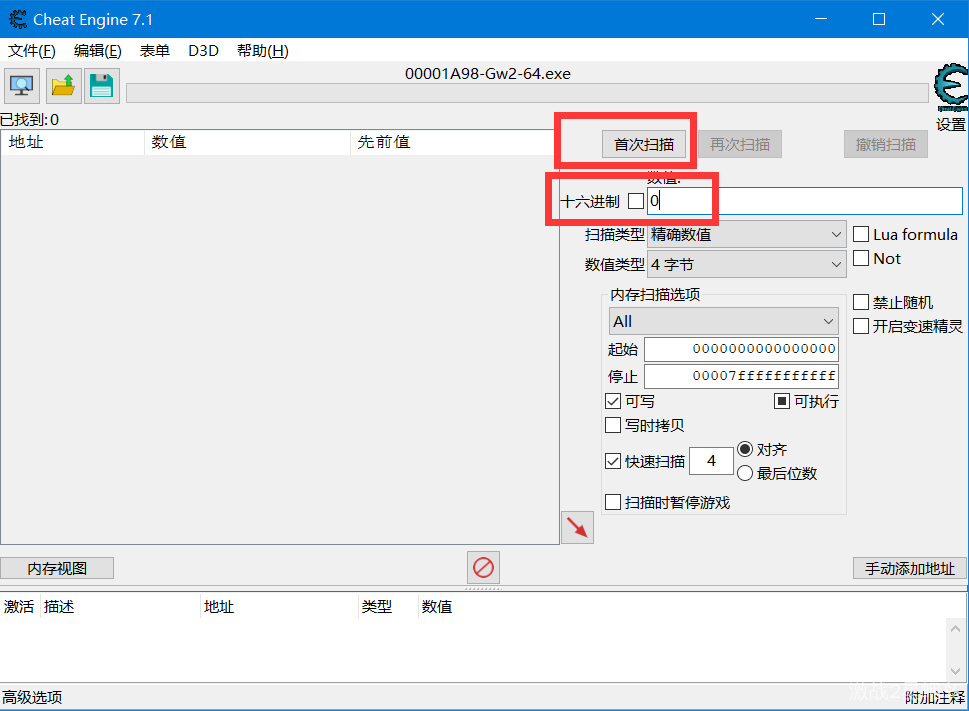Click the 类型 column header in address table
The width and height of the screenshot is (969, 711).
[389, 607]
